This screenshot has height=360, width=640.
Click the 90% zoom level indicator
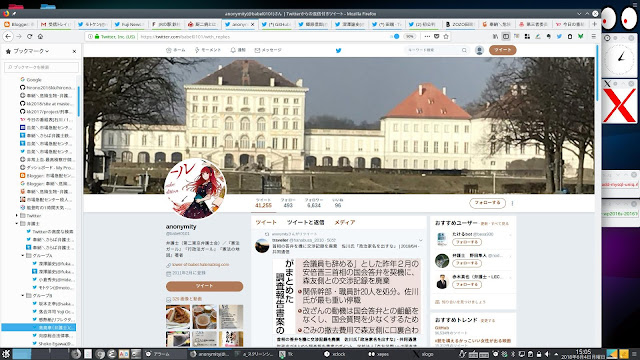point(409,36)
